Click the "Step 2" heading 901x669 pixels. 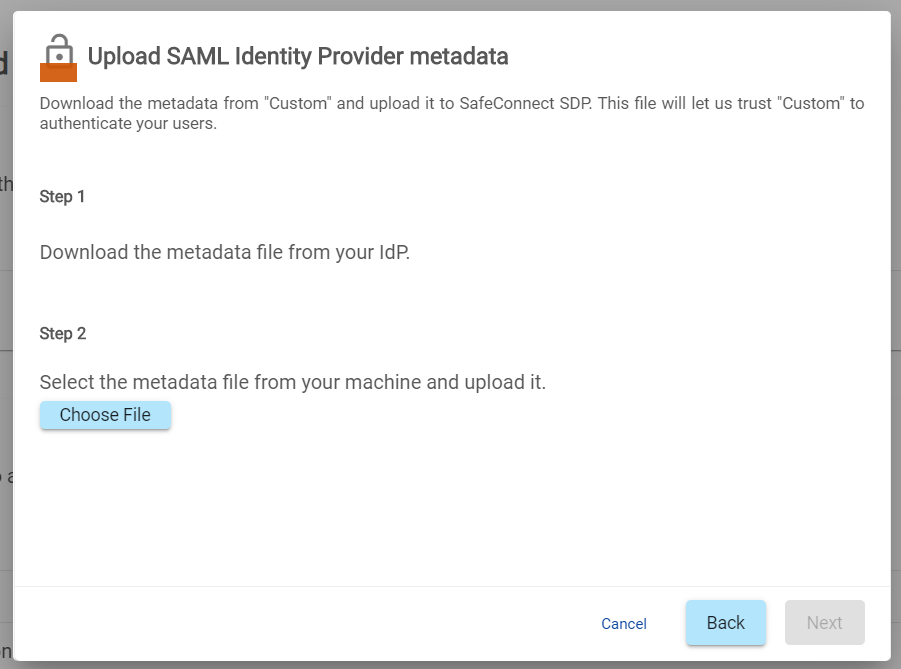62,334
